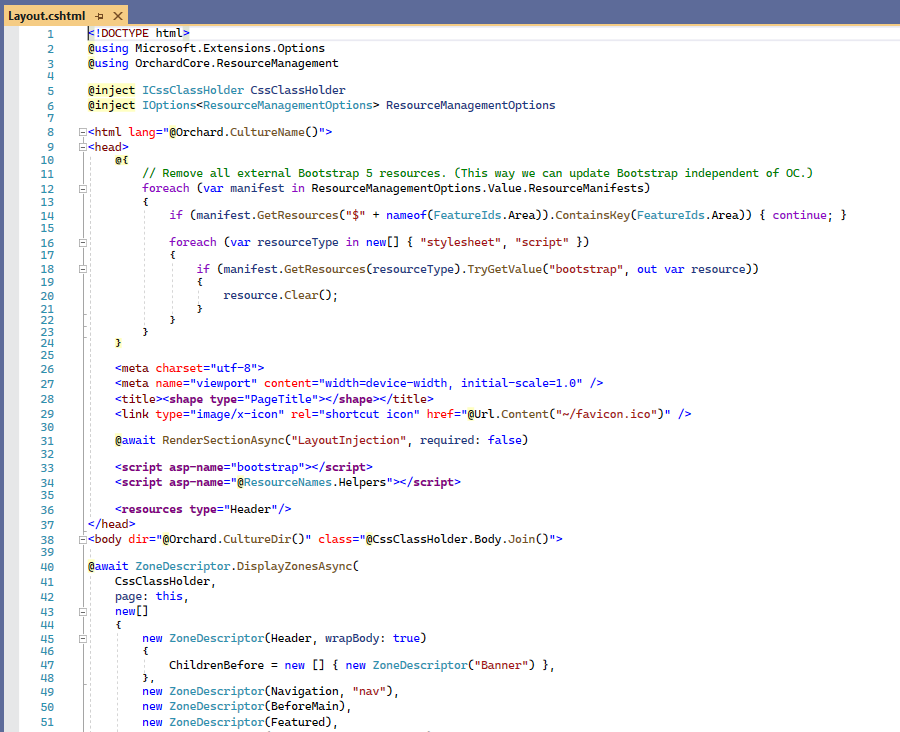Click line number 31 in the gutter
The width and height of the screenshot is (900, 732).
click(x=47, y=441)
